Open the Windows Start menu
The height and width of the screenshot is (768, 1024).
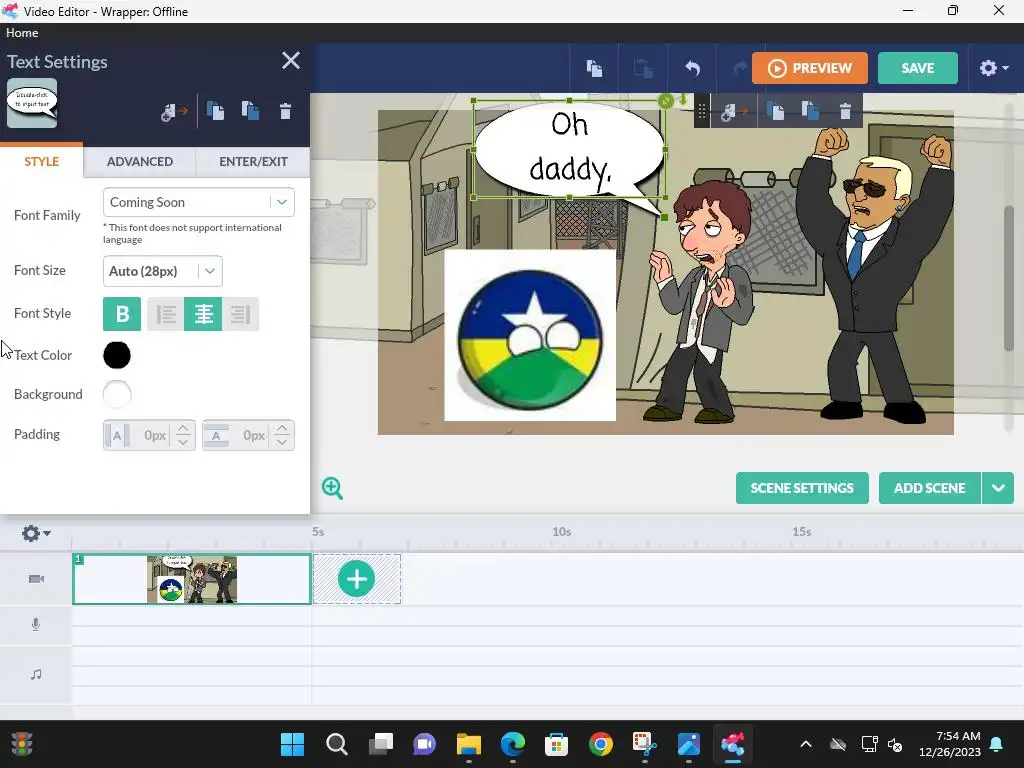pyautogui.click(x=292, y=744)
